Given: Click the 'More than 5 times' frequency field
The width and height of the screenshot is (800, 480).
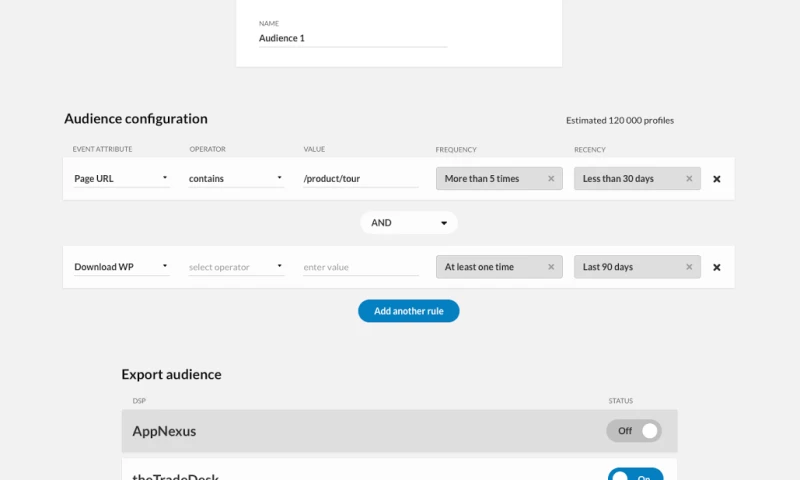Looking at the screenshot, I should [490, 179].
